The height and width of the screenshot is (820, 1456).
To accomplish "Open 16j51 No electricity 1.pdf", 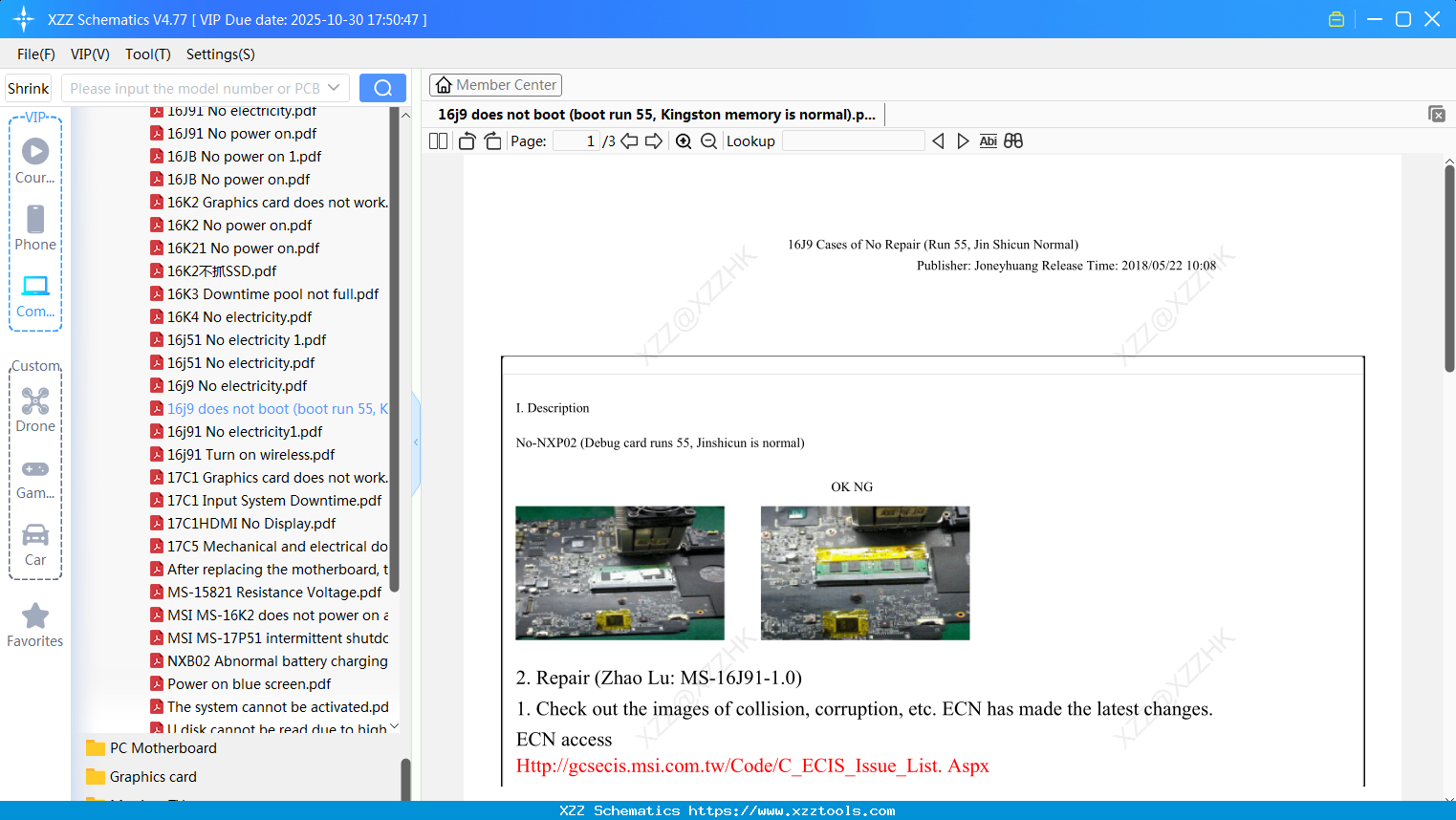I will click(238, 340).
